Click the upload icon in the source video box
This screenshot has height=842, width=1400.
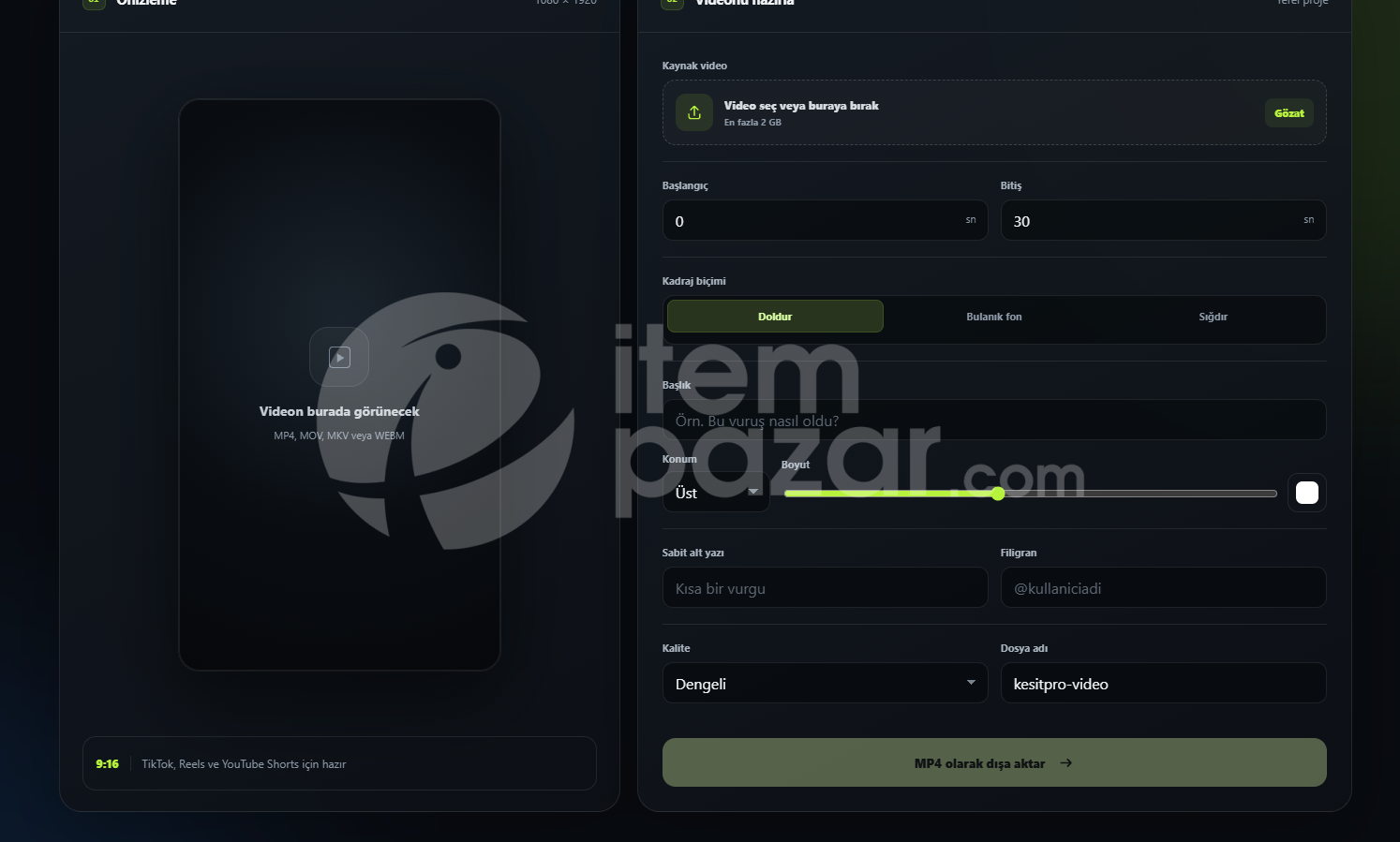pyautogui.click(x=694, y=112)
